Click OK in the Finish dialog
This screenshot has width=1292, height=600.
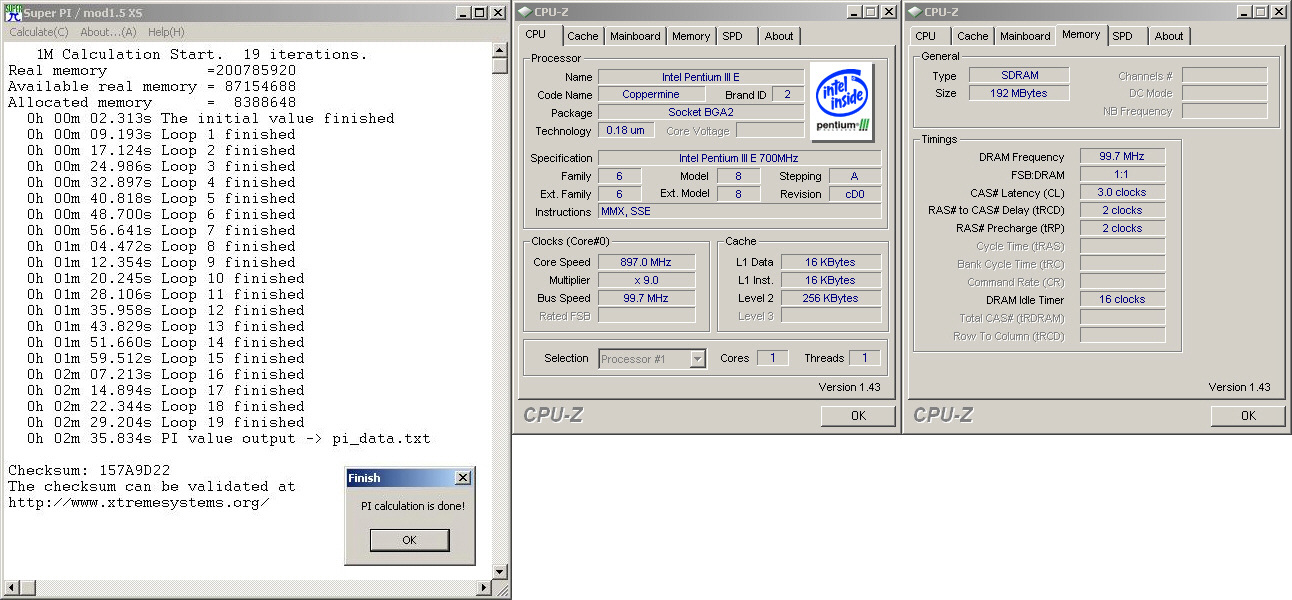pyautogui.click(x=409, y=540)
